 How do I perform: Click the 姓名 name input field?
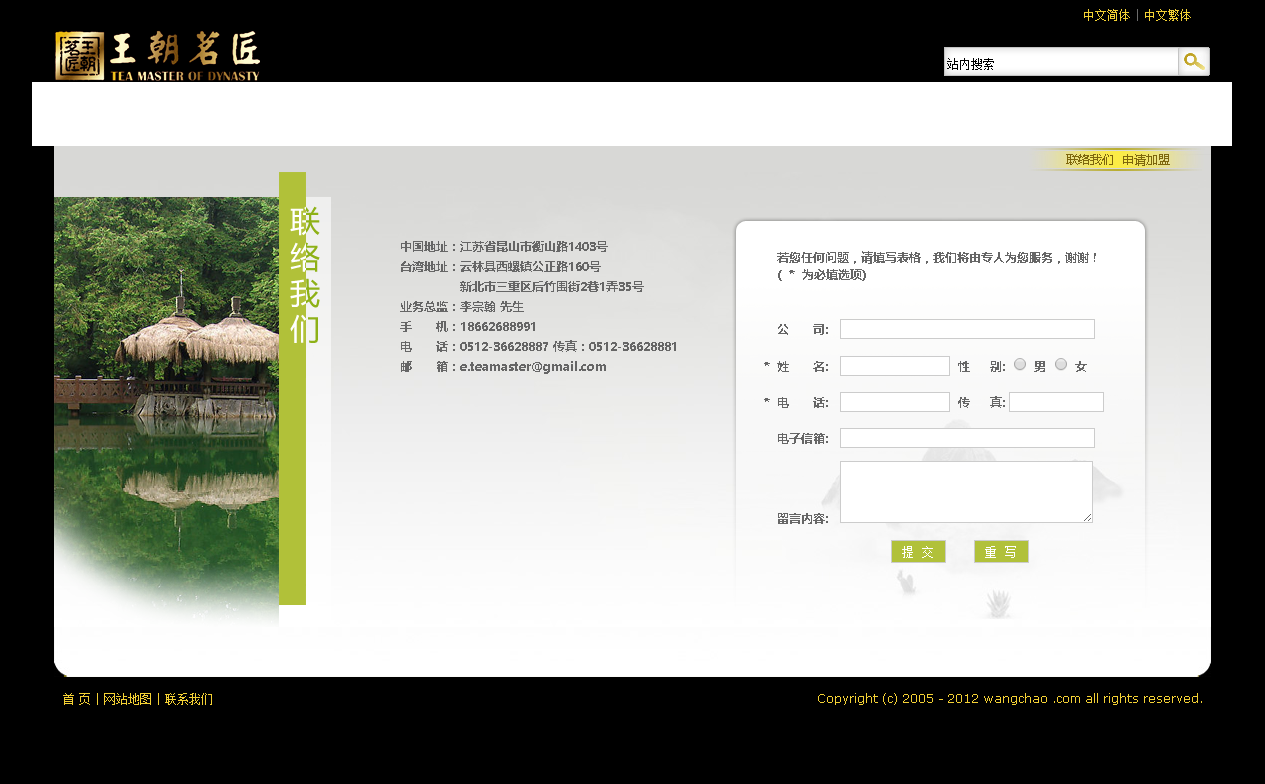click(x=894, y=366)
